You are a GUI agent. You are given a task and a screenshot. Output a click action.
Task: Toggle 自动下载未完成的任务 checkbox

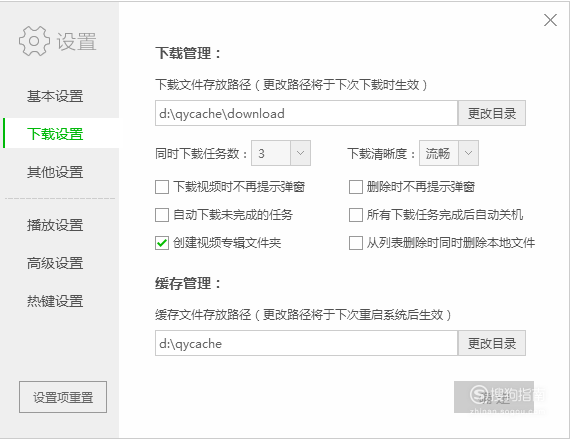click(162, 215)
